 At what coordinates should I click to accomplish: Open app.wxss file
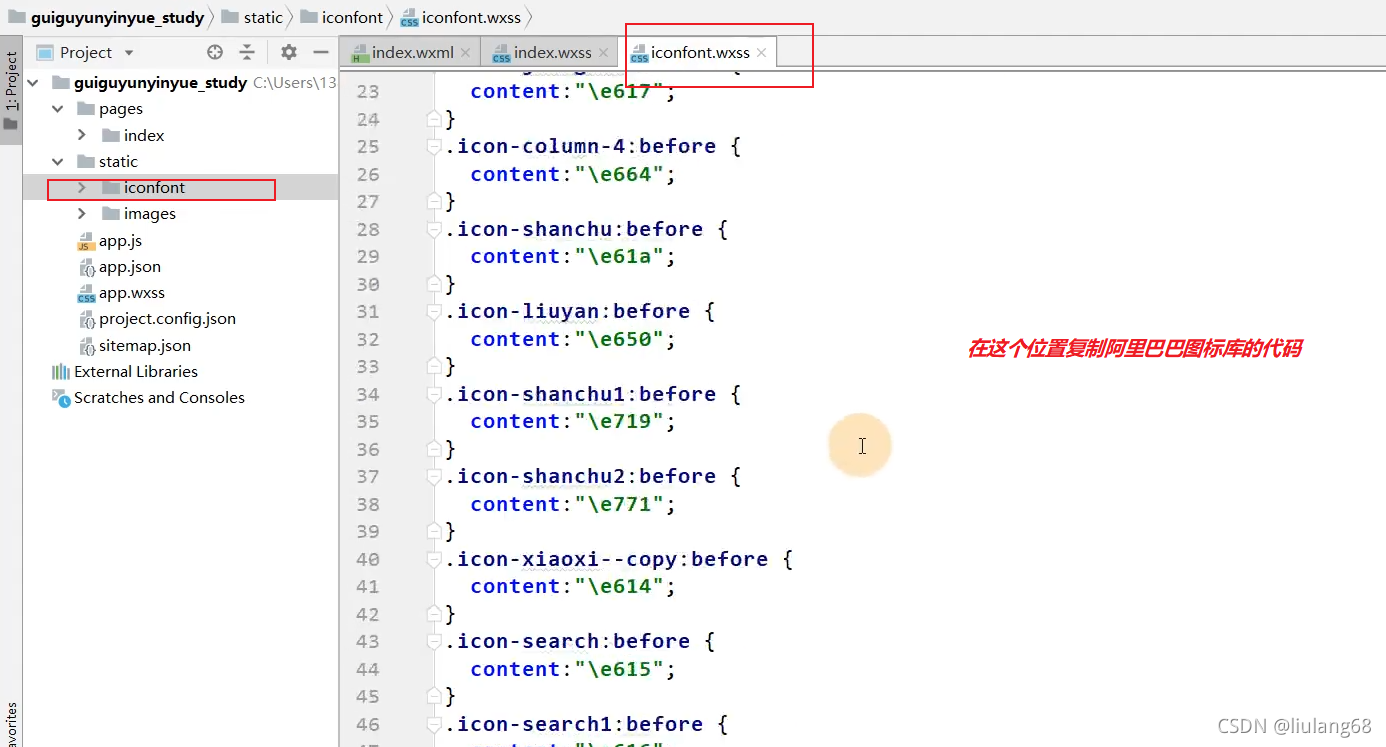click(132, 292)
